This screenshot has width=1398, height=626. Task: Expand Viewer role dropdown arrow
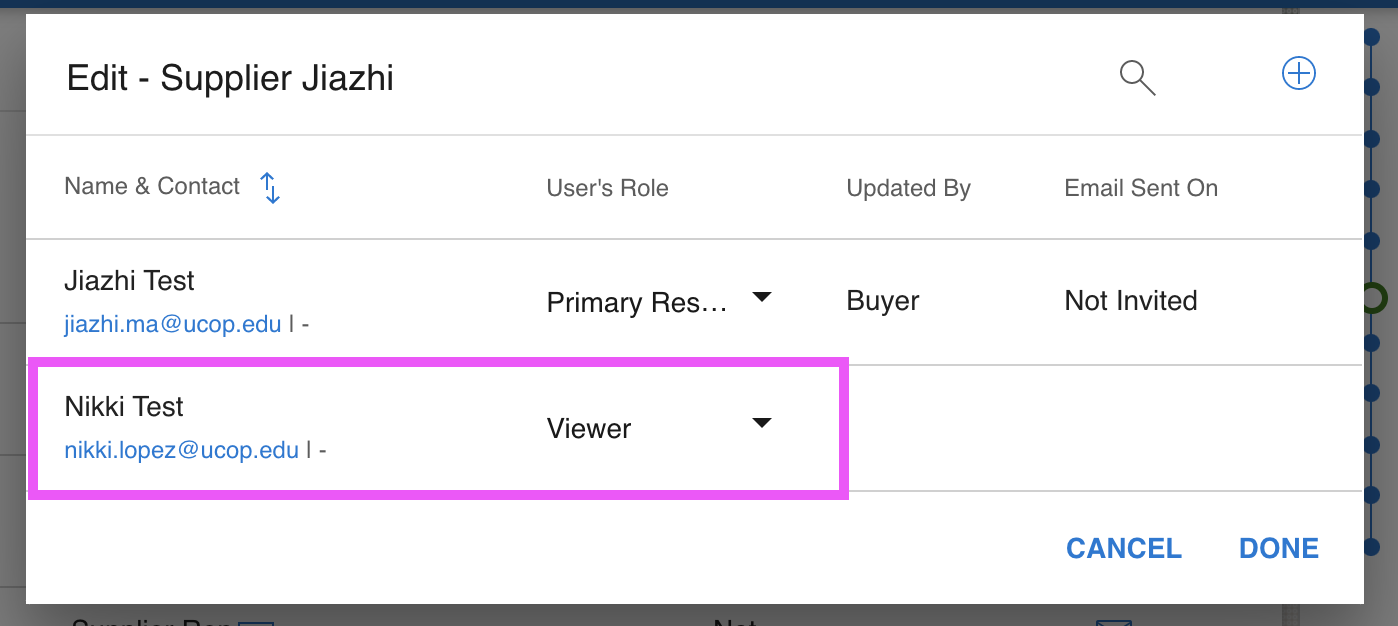pyautogui.click(x=762, y=423)
